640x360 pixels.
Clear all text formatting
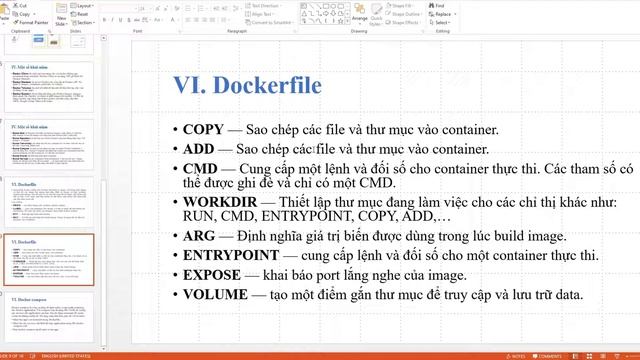click(x=177, y=9)
